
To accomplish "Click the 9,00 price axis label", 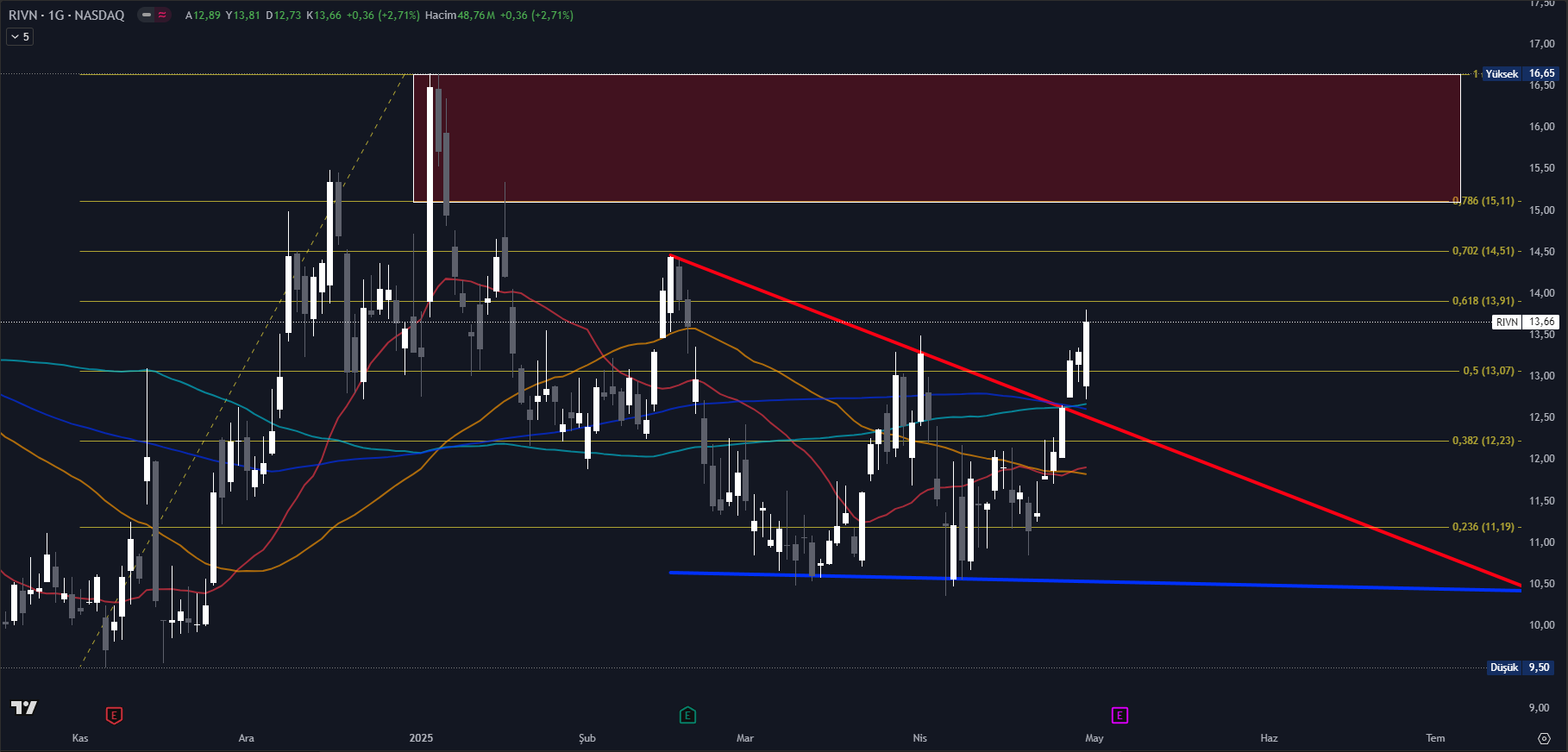I will (1539, 708).
